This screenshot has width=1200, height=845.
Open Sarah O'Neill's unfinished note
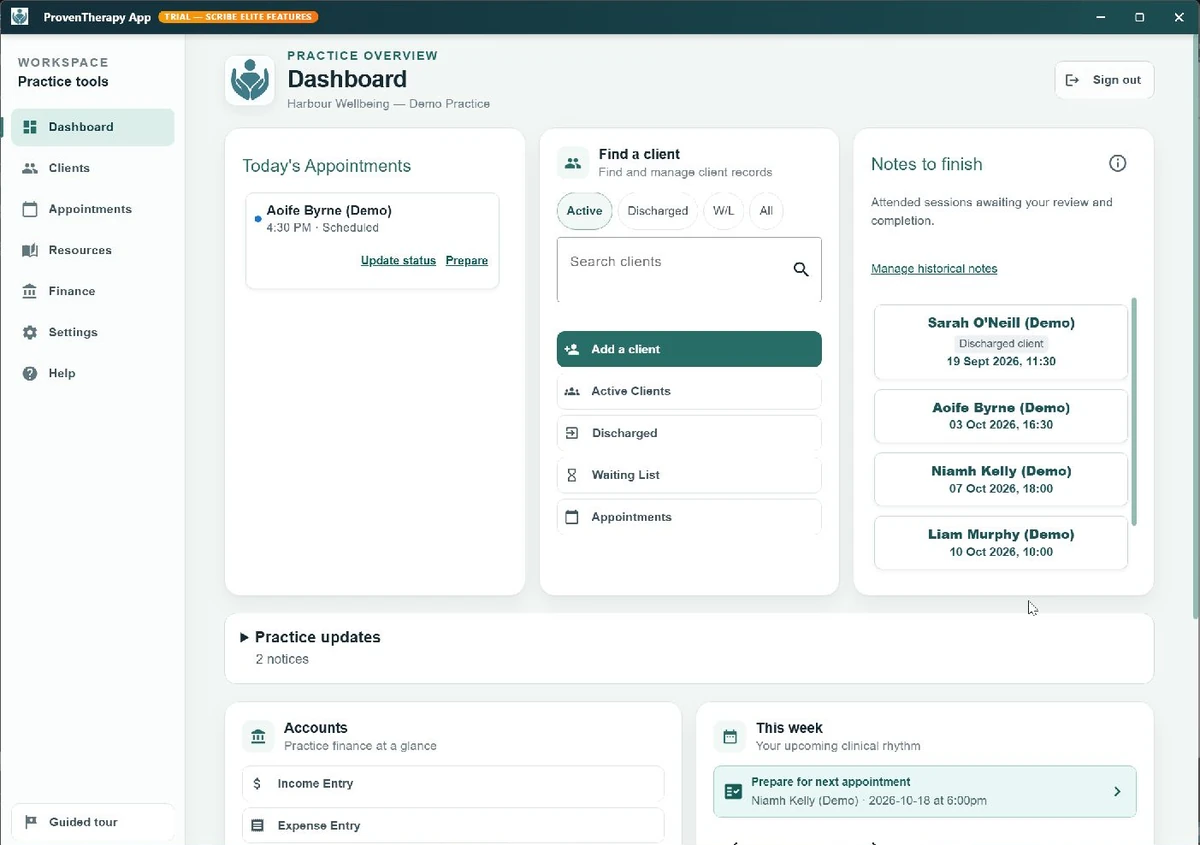pos(1001,342)
